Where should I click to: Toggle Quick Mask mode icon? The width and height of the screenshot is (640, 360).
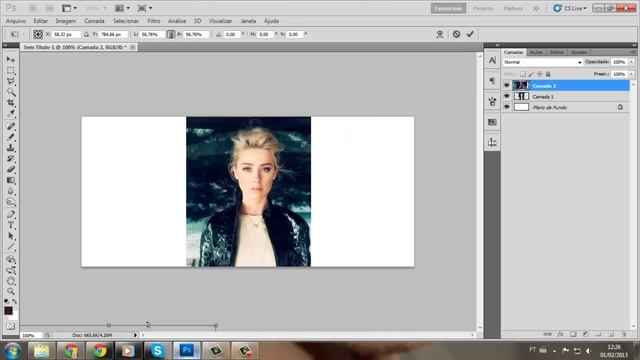(x=11, y=327)
